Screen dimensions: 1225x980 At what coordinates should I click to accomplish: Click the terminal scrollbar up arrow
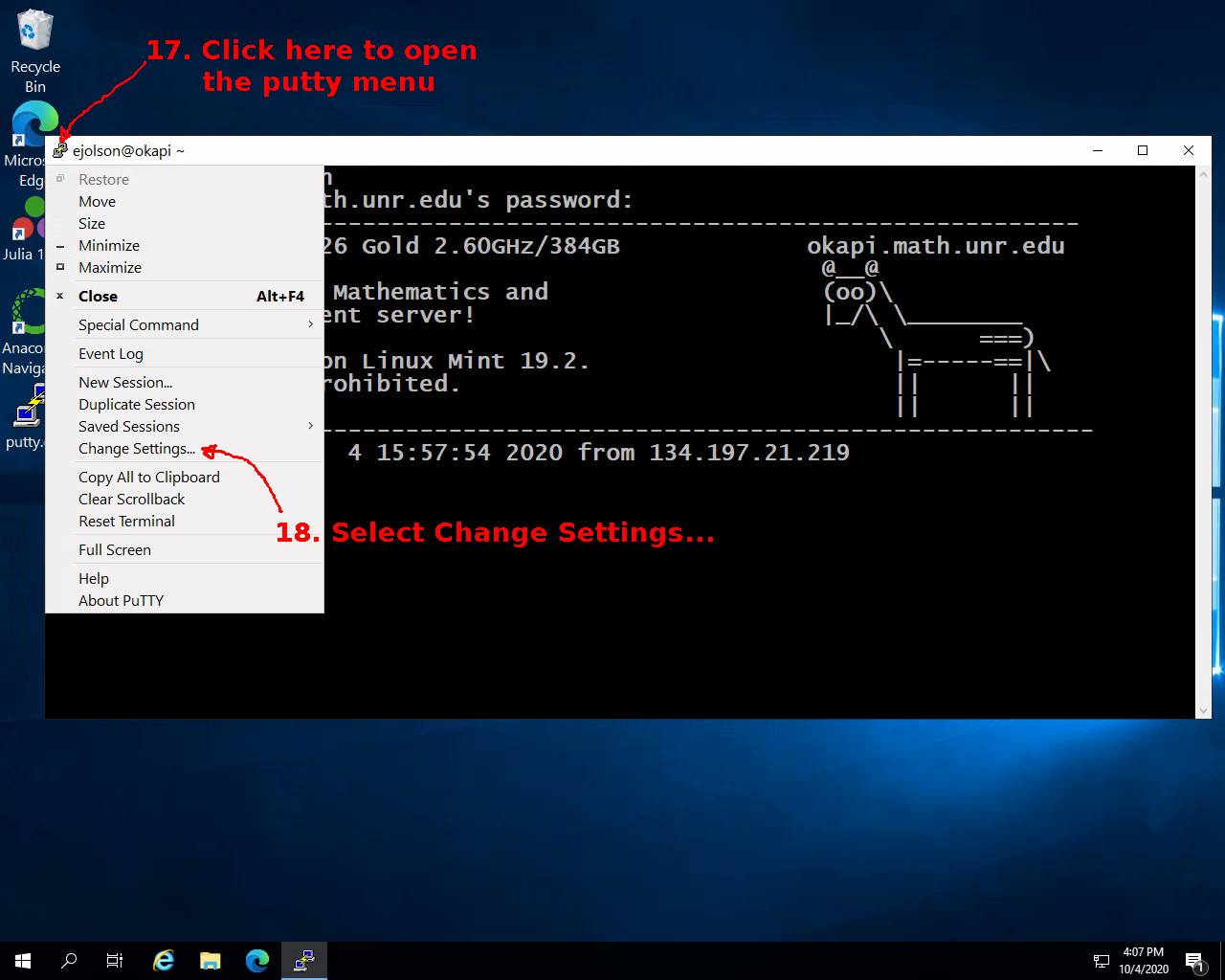[x=1203, y=173]
